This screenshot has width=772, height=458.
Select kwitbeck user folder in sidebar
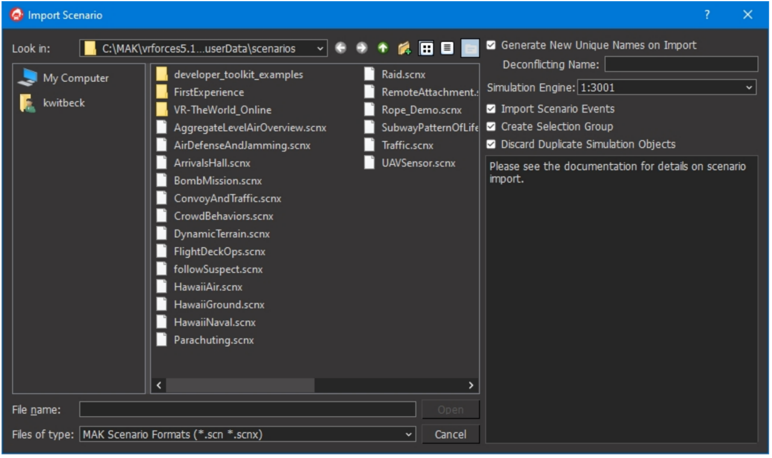tap(52, 103)
